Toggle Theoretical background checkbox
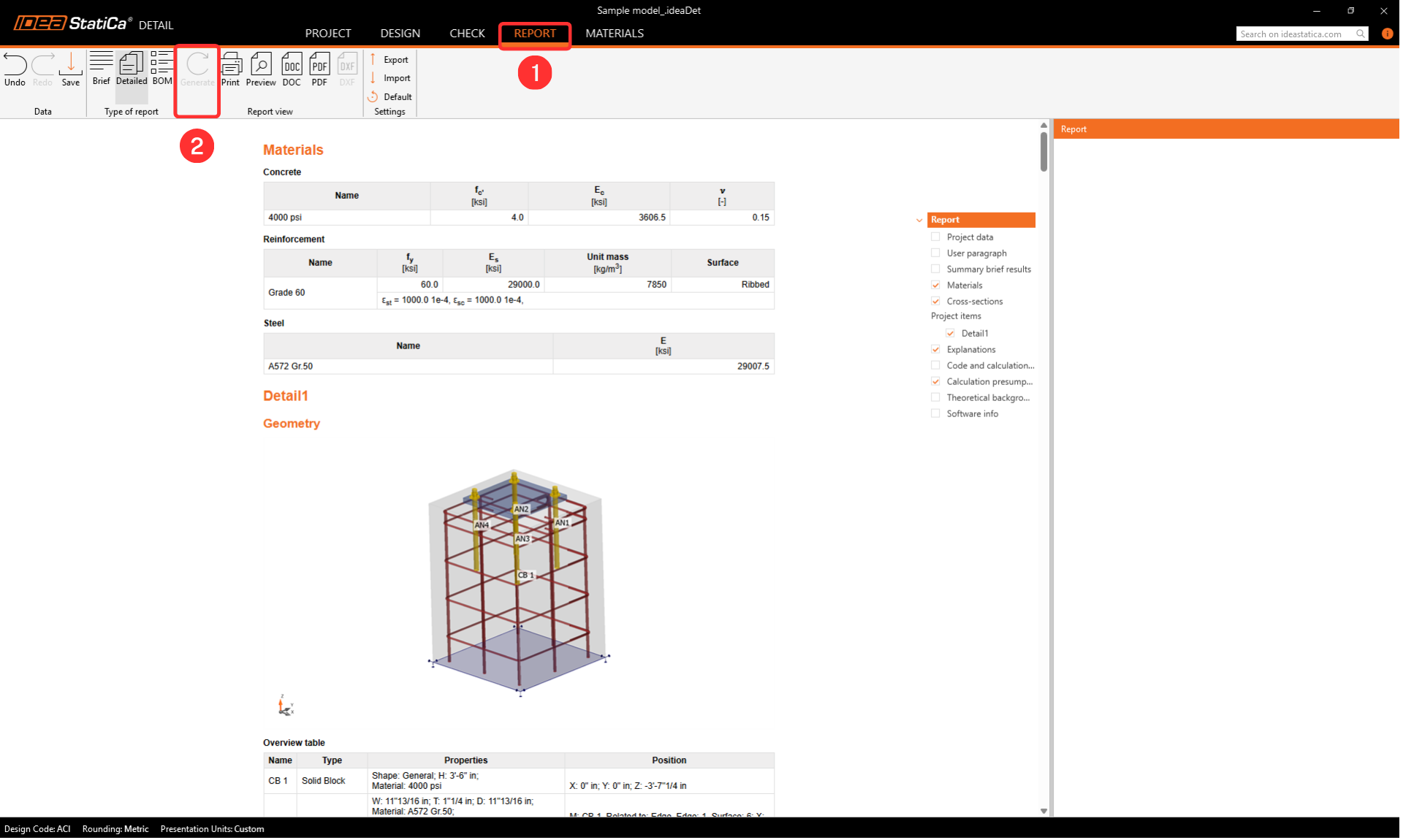 click(x=935, y=397)
